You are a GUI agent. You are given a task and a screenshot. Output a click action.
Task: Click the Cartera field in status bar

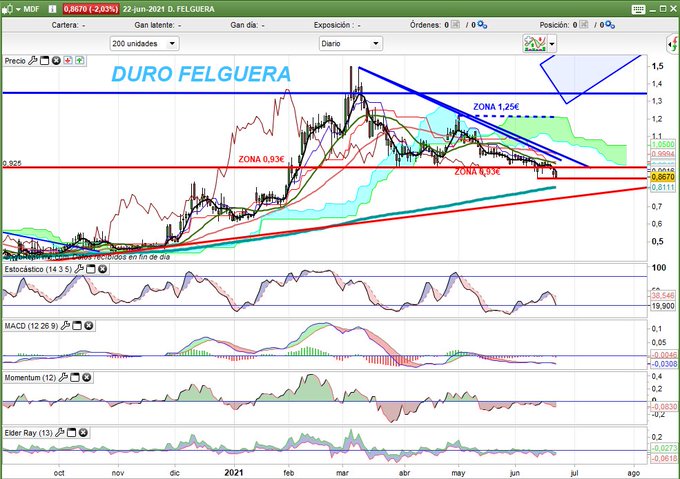[68, 25]
